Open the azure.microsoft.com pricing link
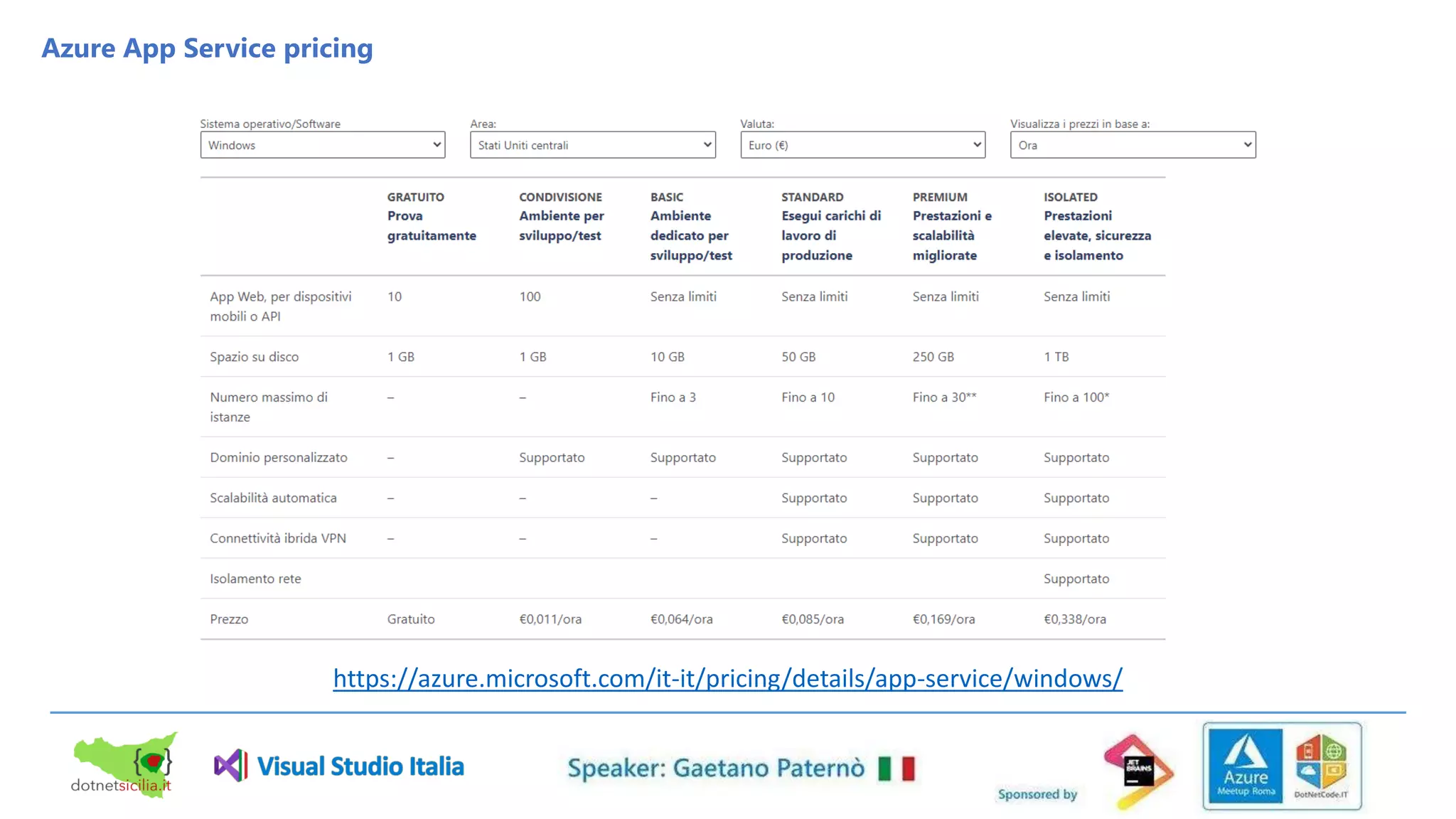Image resolution: width=1456 pixels, height=819 pixels. click(728, 678)
